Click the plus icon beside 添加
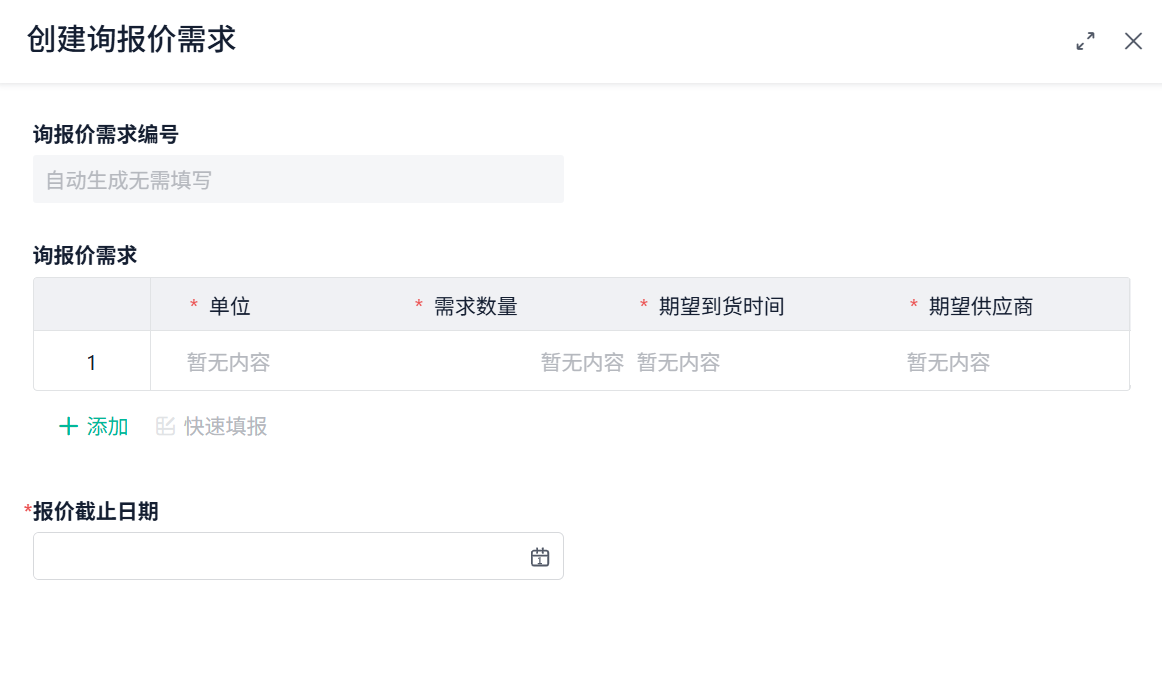This screenshot has width=1162, height=699. click(68, 427)
